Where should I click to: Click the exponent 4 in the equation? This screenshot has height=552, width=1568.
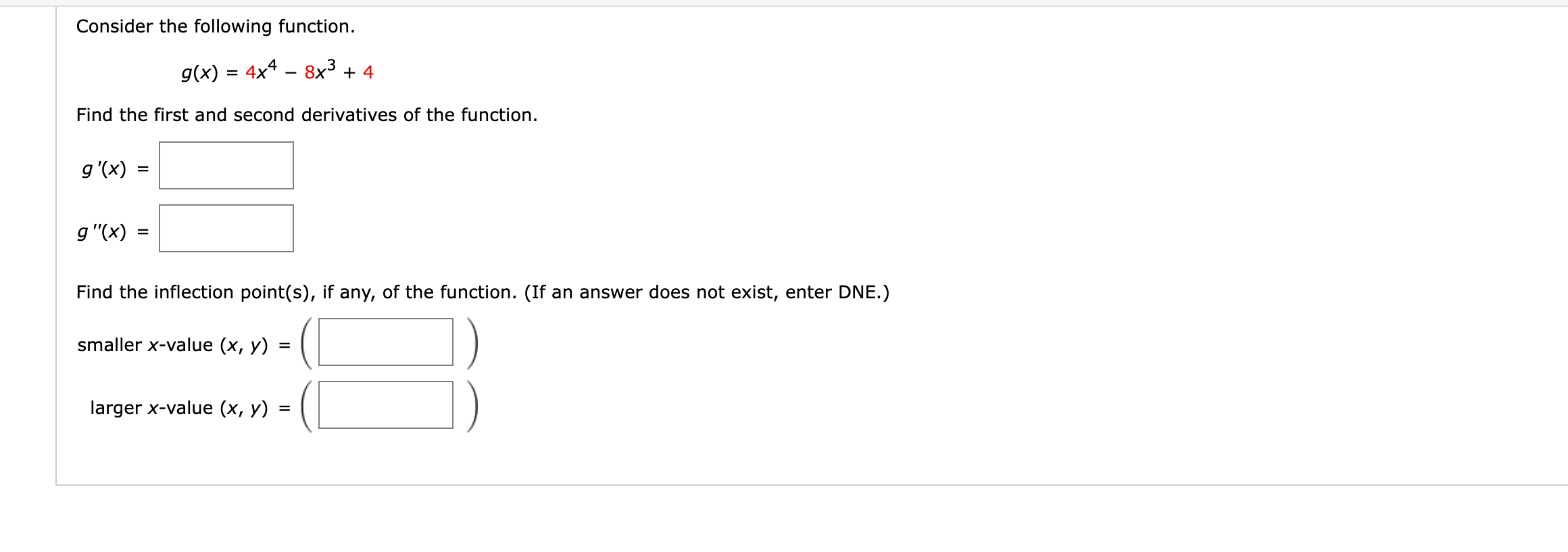click(x=273, y=62)
